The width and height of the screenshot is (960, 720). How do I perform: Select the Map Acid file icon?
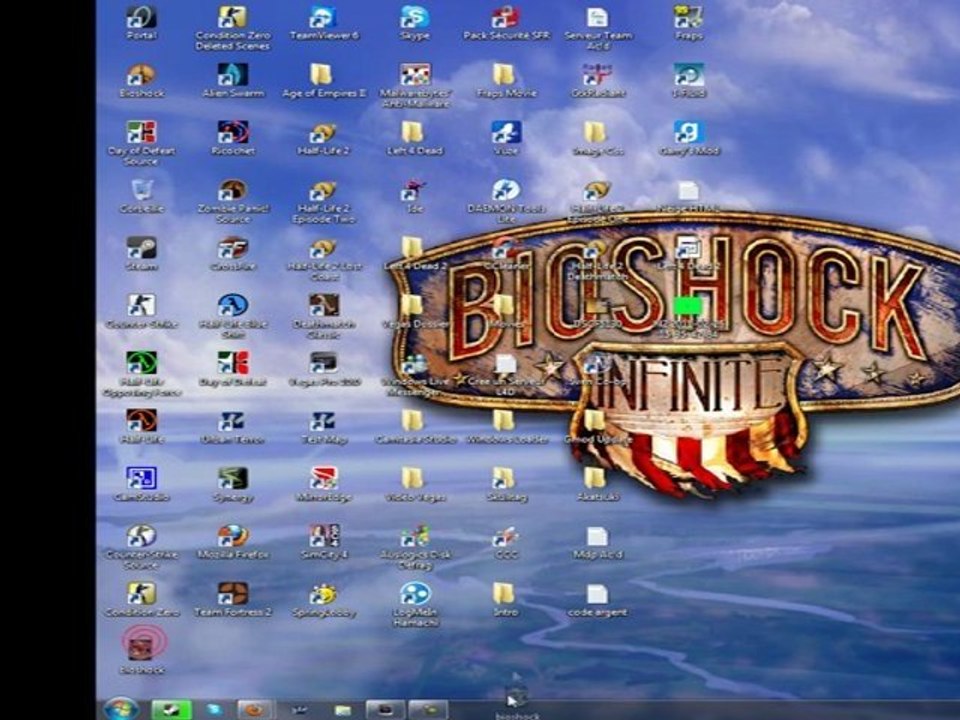[597, 542]
